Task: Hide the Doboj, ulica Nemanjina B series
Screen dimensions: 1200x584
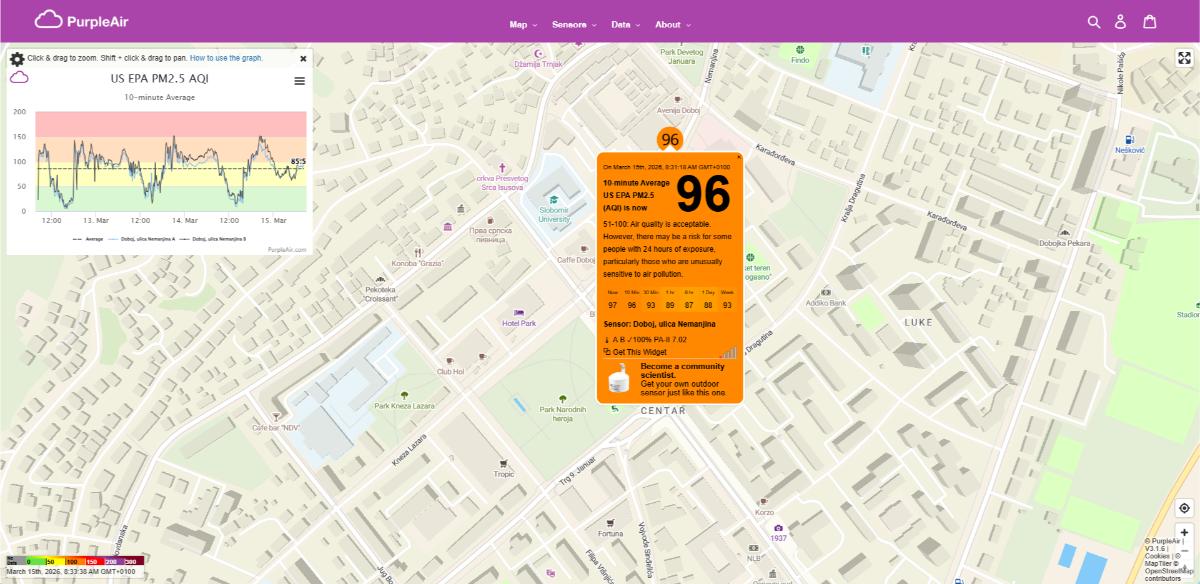Action: [218, 239]
